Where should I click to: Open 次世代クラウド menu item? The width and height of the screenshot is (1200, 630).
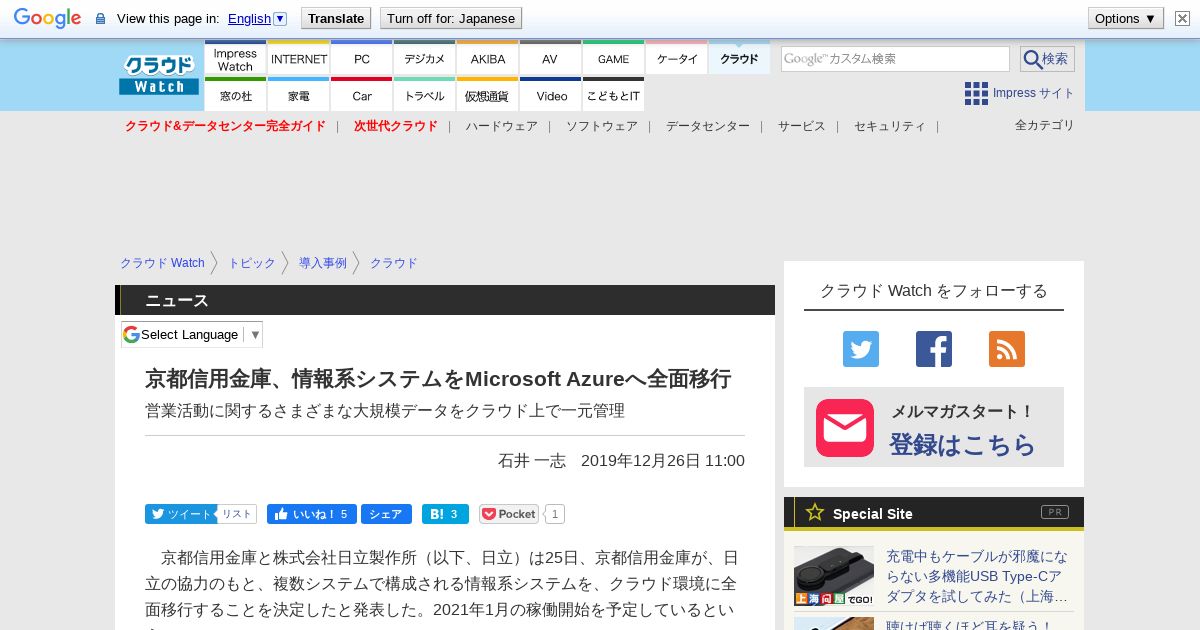point(396,126)
